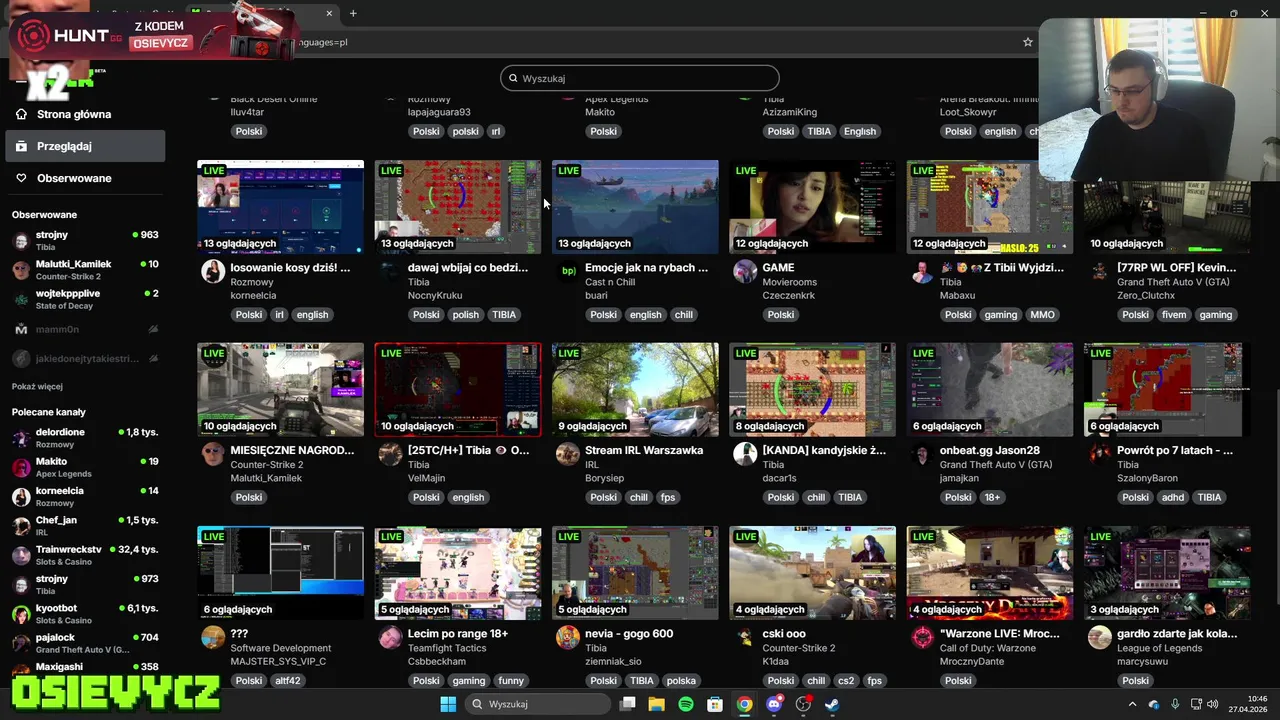Open pajalock avatar in recommended list
Image resolution: width=1280 pixels, height=720 pixels.
pyautogui.click(x=21, y=643)
